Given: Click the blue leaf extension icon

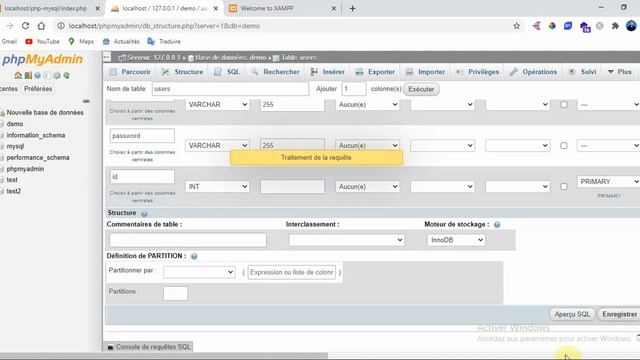Looking at the screenshot, I should pyautogui.click(x=568, y=26).
